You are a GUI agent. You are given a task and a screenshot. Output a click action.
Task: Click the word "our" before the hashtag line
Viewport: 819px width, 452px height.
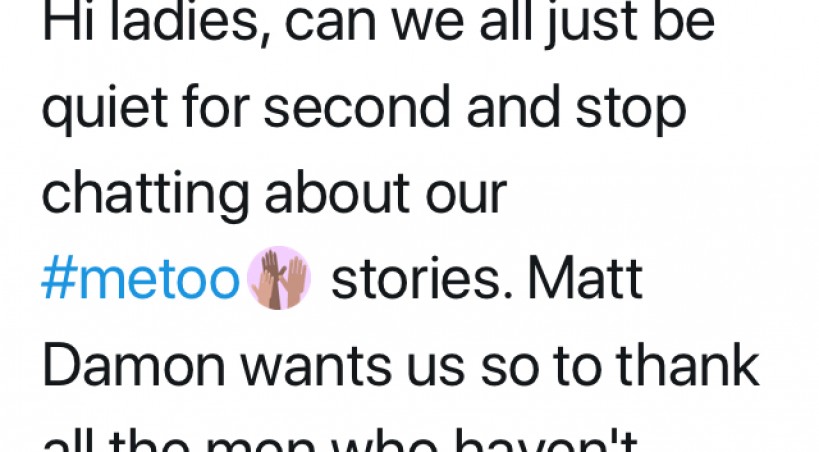[x=466, y=199]
